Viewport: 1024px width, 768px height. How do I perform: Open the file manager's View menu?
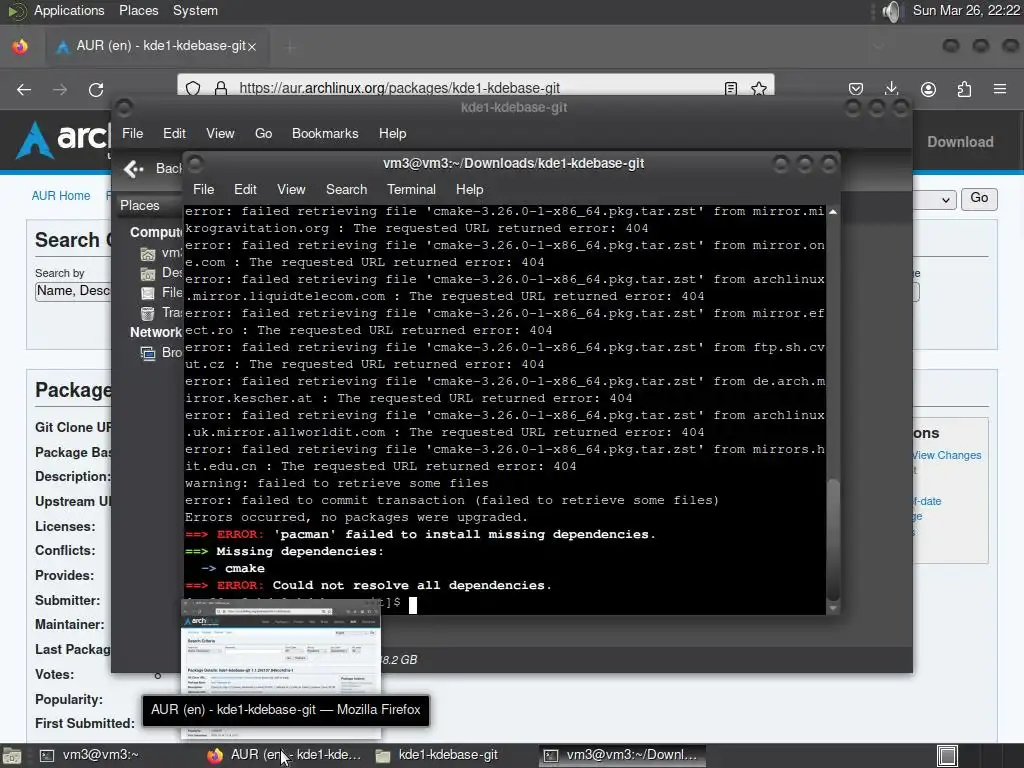[220, 133]
